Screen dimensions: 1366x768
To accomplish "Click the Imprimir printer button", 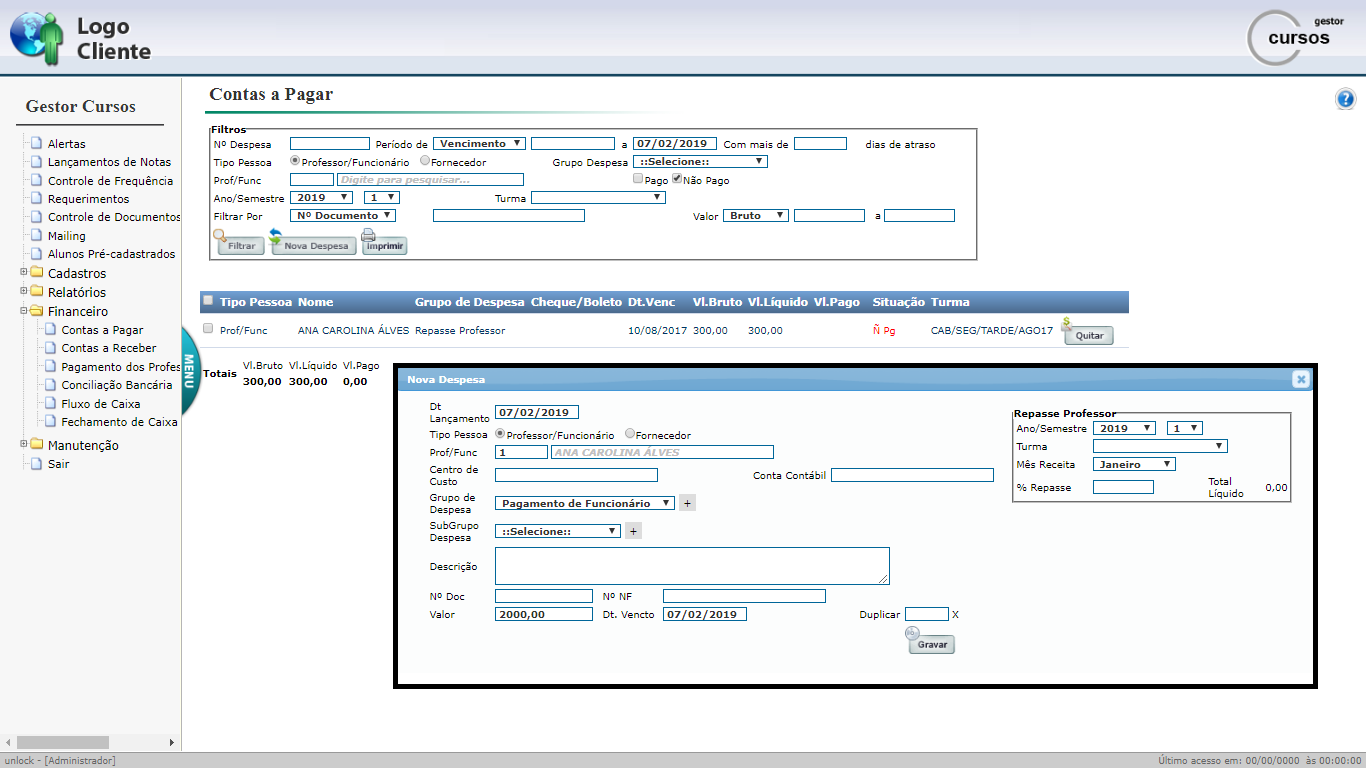I will [384, 243].
